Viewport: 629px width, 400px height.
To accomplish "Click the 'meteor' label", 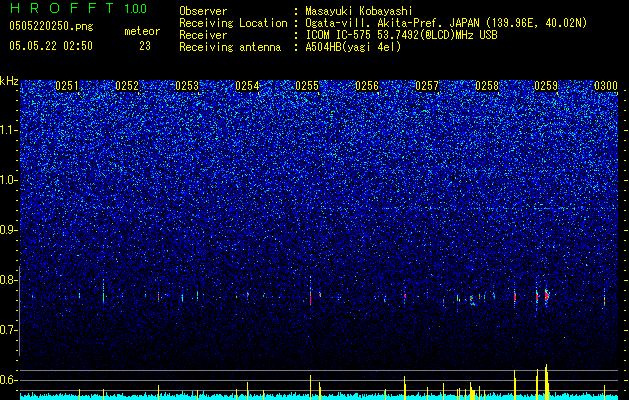I will coord(142,31).
